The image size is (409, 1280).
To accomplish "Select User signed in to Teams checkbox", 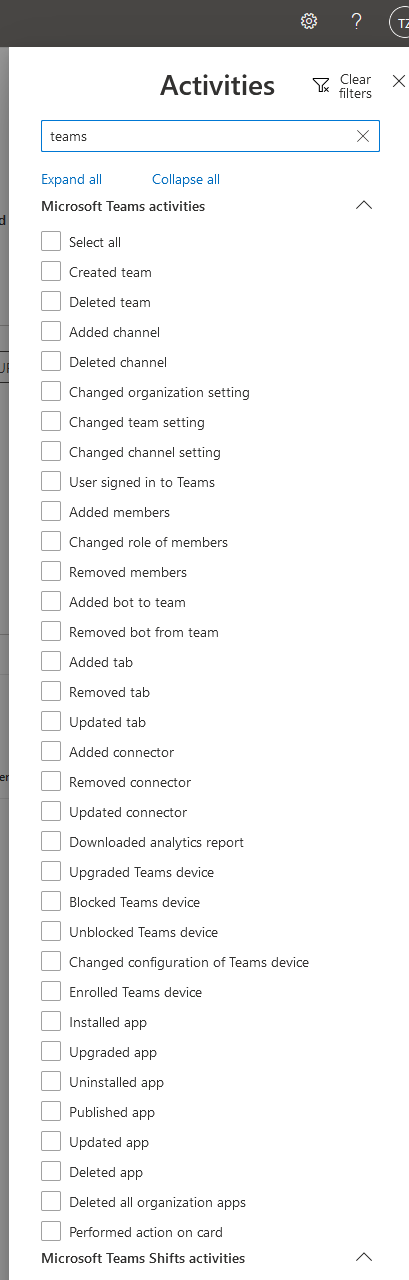I will click(x=51, y=481).
